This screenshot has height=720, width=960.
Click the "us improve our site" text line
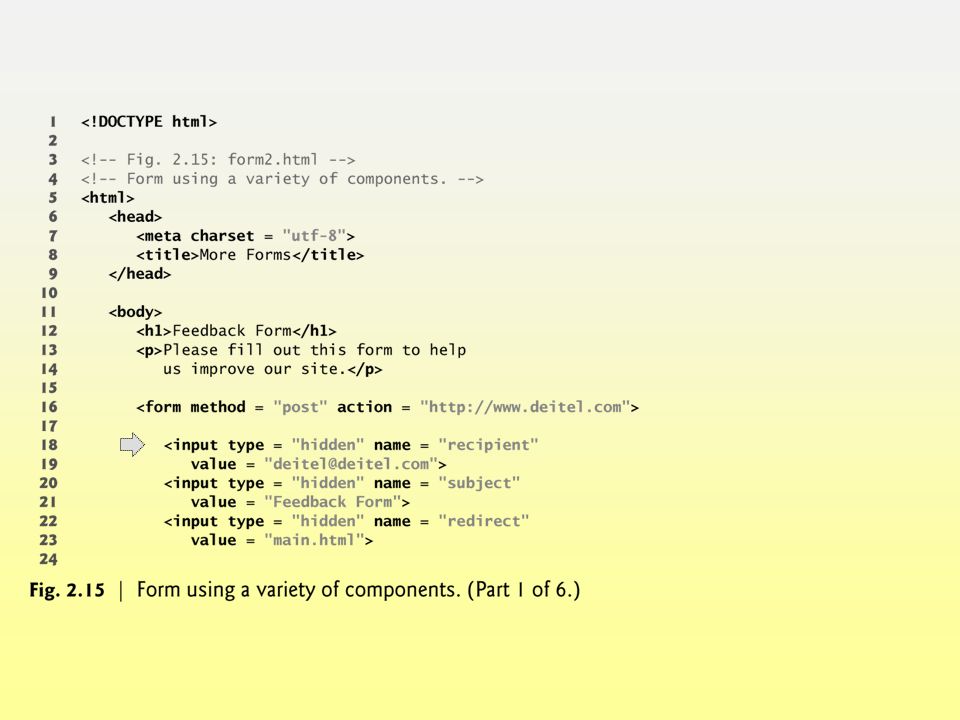click(272, 369)
